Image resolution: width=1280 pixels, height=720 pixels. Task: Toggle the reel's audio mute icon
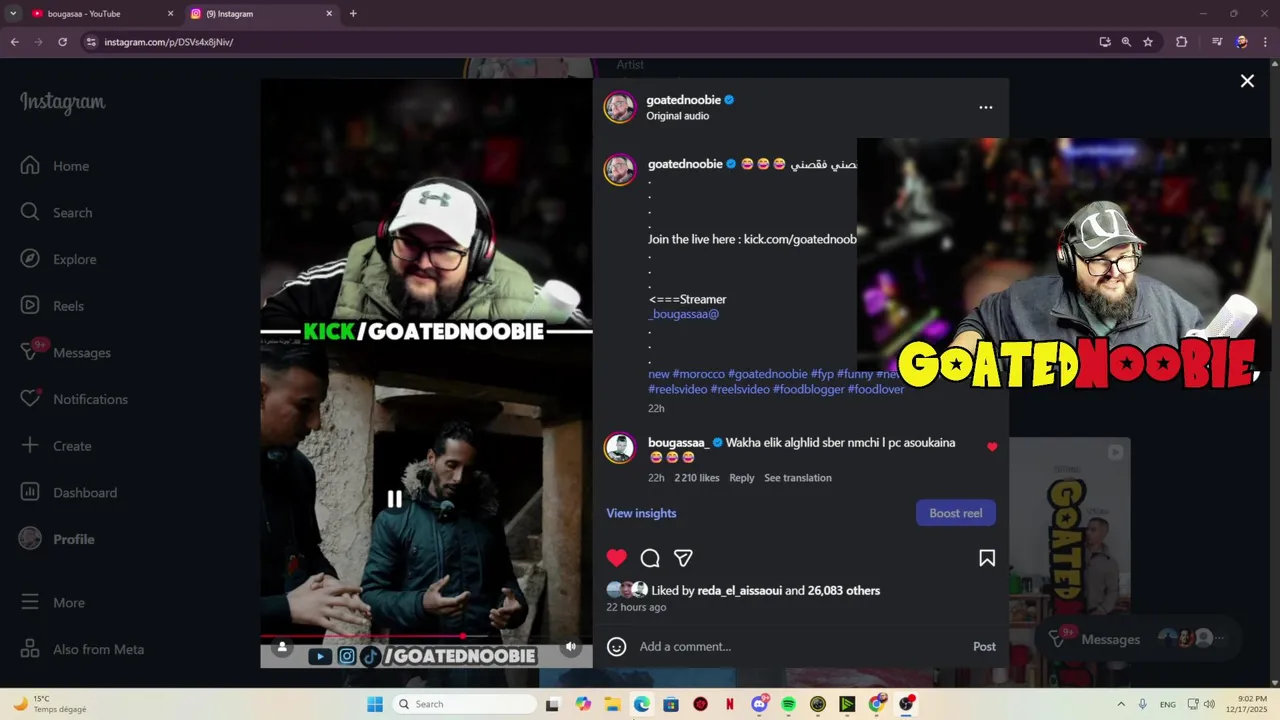(x=571, y=647)
